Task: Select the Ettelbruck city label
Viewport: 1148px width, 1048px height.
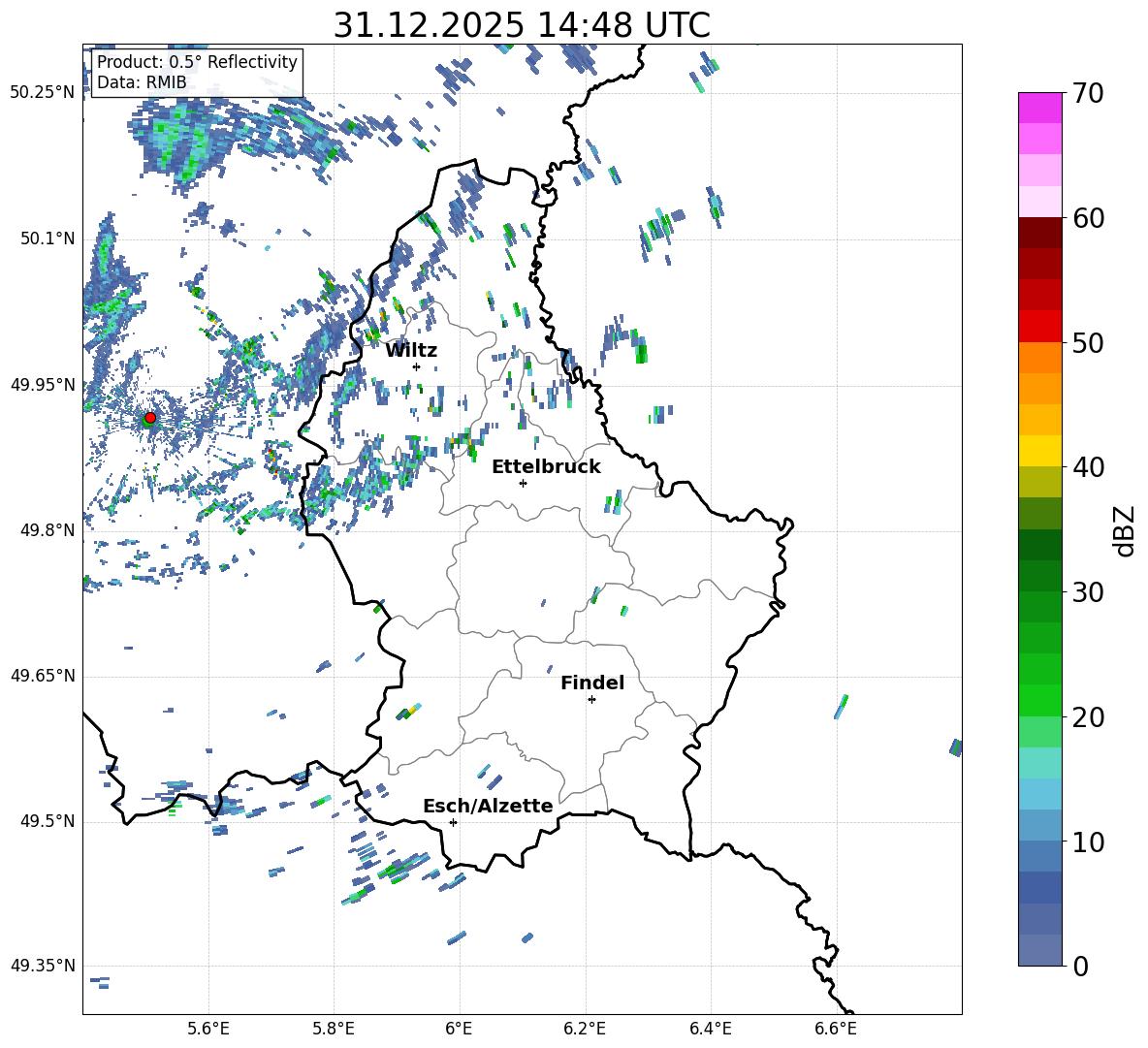Action: [546, 467]
